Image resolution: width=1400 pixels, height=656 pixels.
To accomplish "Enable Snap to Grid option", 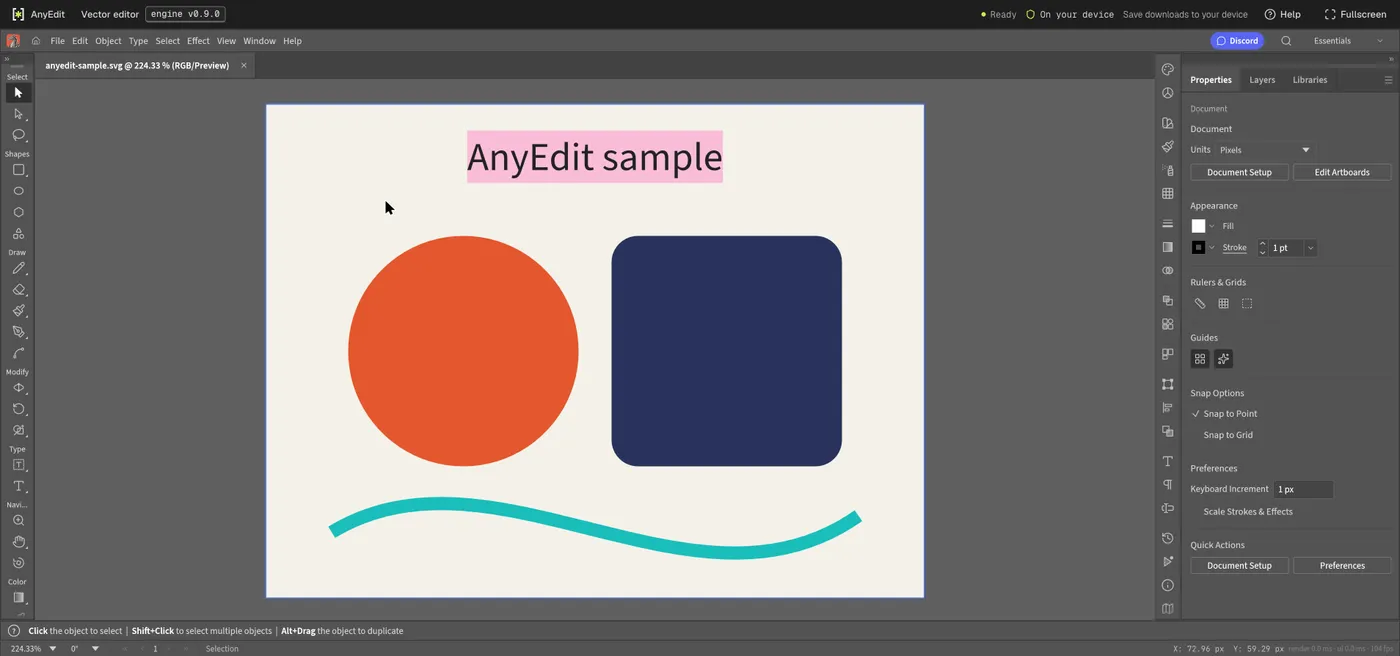I will click(x=1228, y=435).
